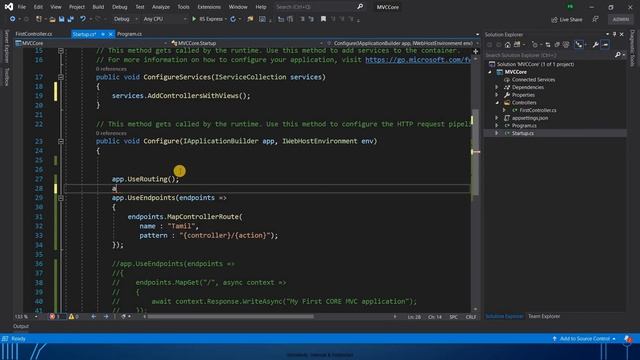Click Add to Source Control
This screenshot has height=360, width=640.
click(x=584, y=339)
